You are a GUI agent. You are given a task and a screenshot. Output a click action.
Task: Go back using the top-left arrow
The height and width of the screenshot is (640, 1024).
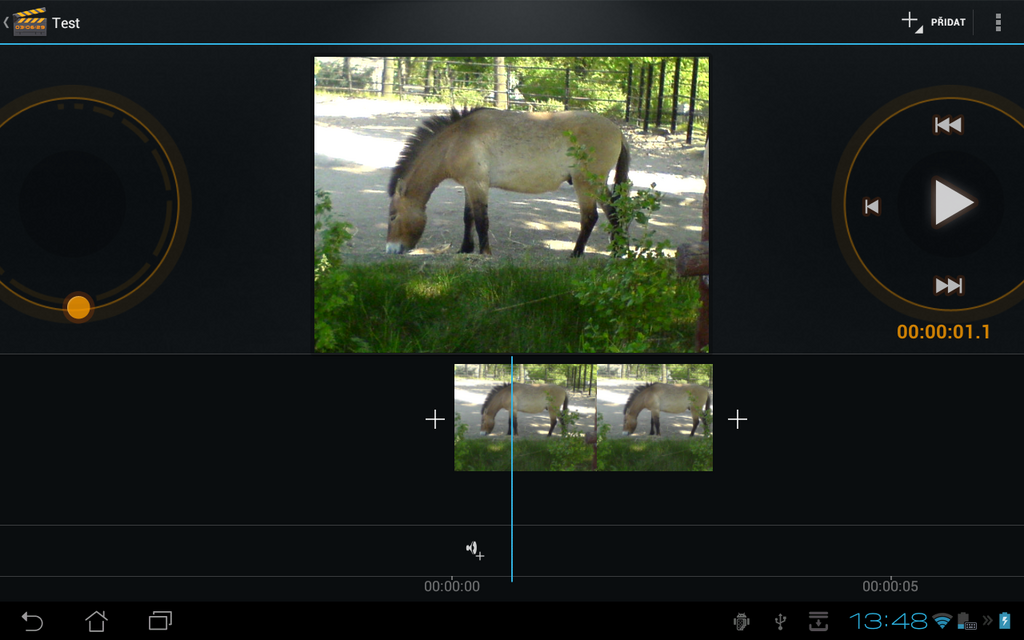click(x=8, y=22)
